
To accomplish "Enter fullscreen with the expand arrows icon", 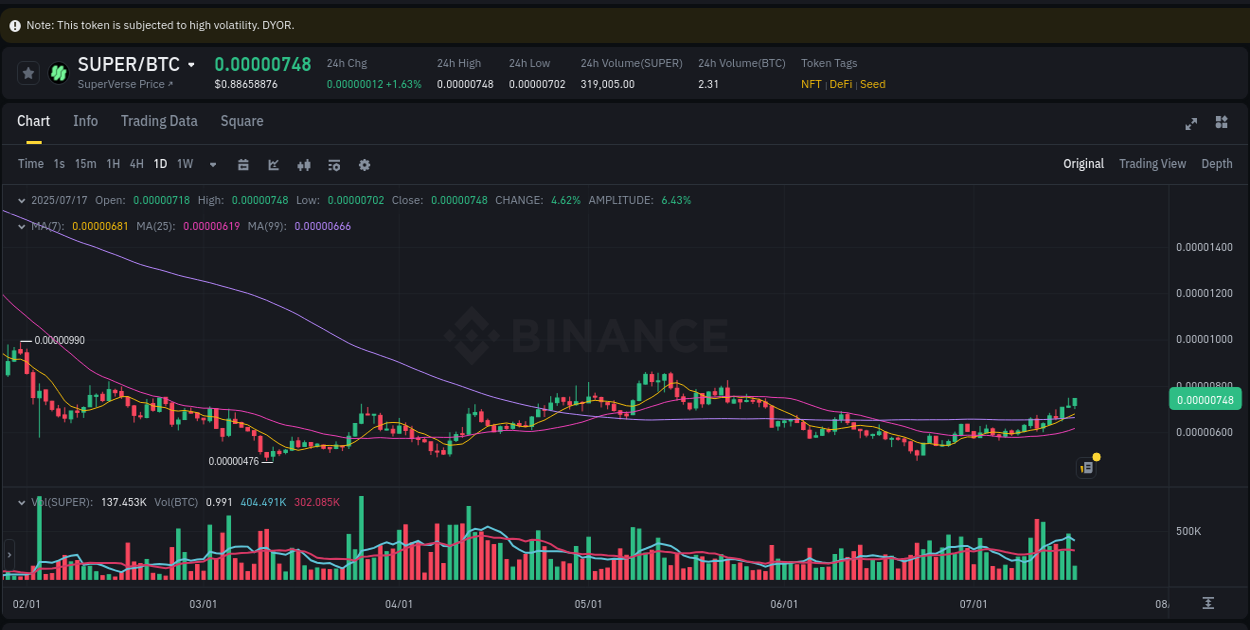I will click(x=1190, y=123).
